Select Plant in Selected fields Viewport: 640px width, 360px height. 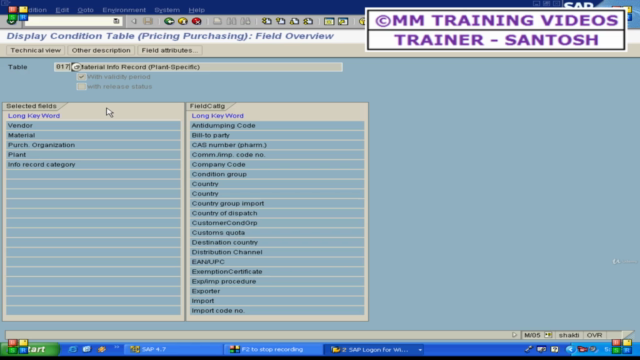[93, 155]
